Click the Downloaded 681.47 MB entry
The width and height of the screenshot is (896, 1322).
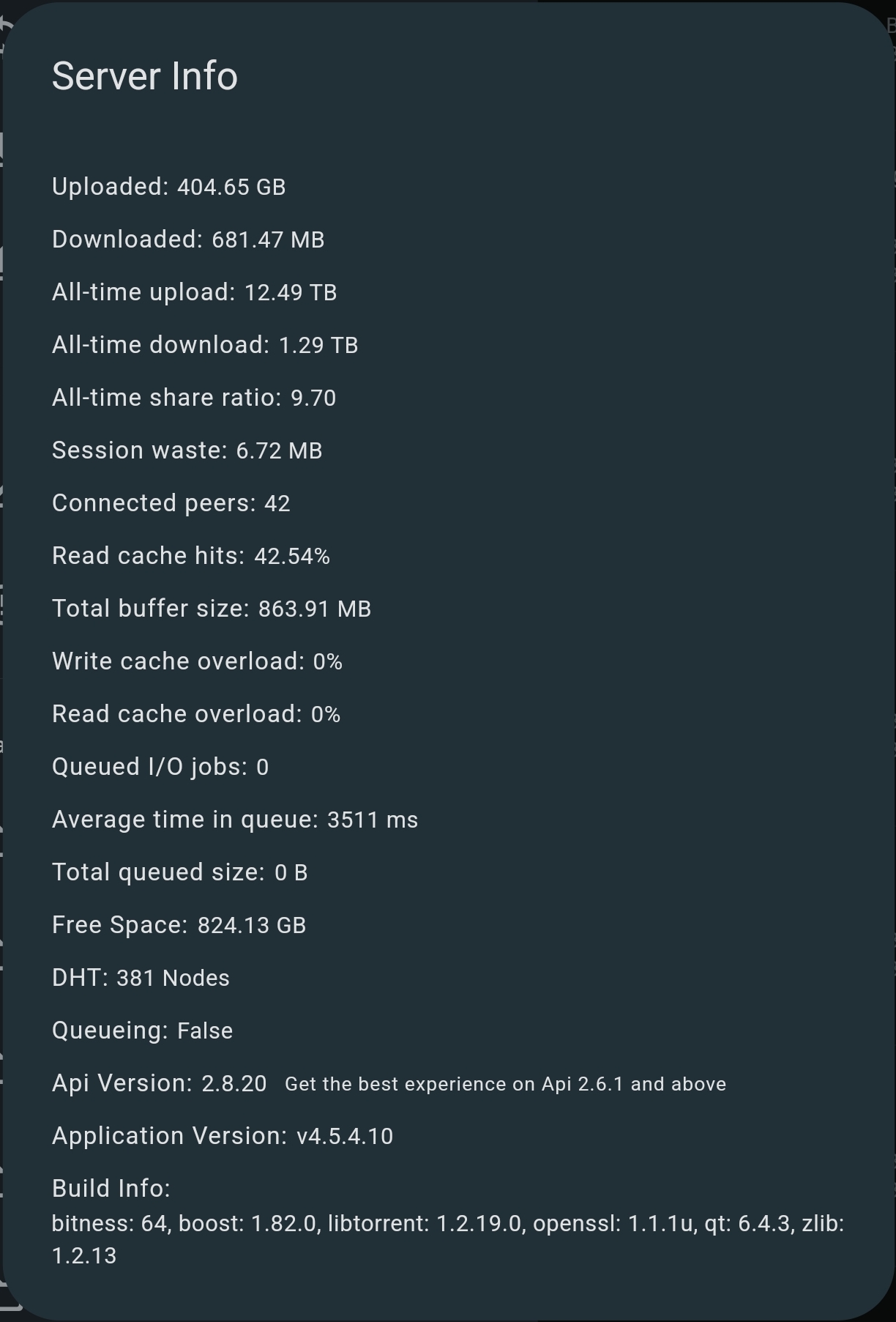[188, 239]
